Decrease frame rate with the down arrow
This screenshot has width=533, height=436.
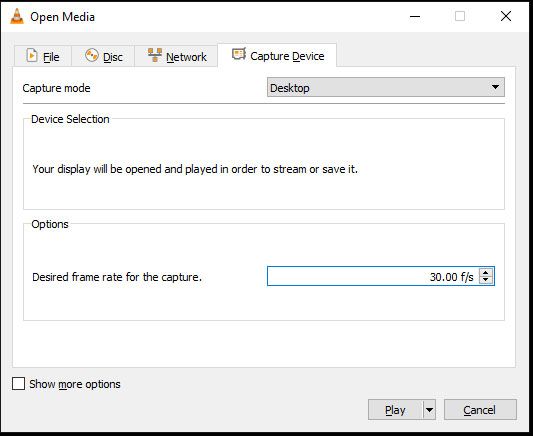tap(486, 280)
